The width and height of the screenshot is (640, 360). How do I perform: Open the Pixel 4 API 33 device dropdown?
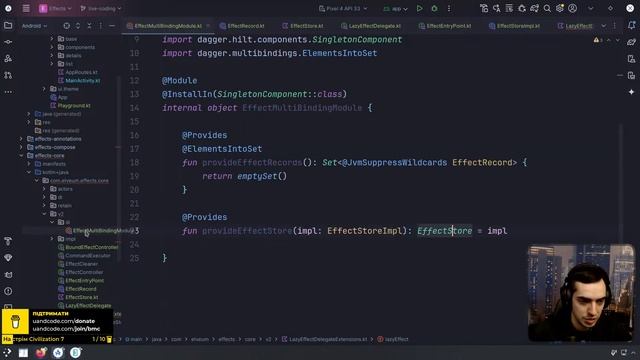pyautogui.click(x=343, y=8)
